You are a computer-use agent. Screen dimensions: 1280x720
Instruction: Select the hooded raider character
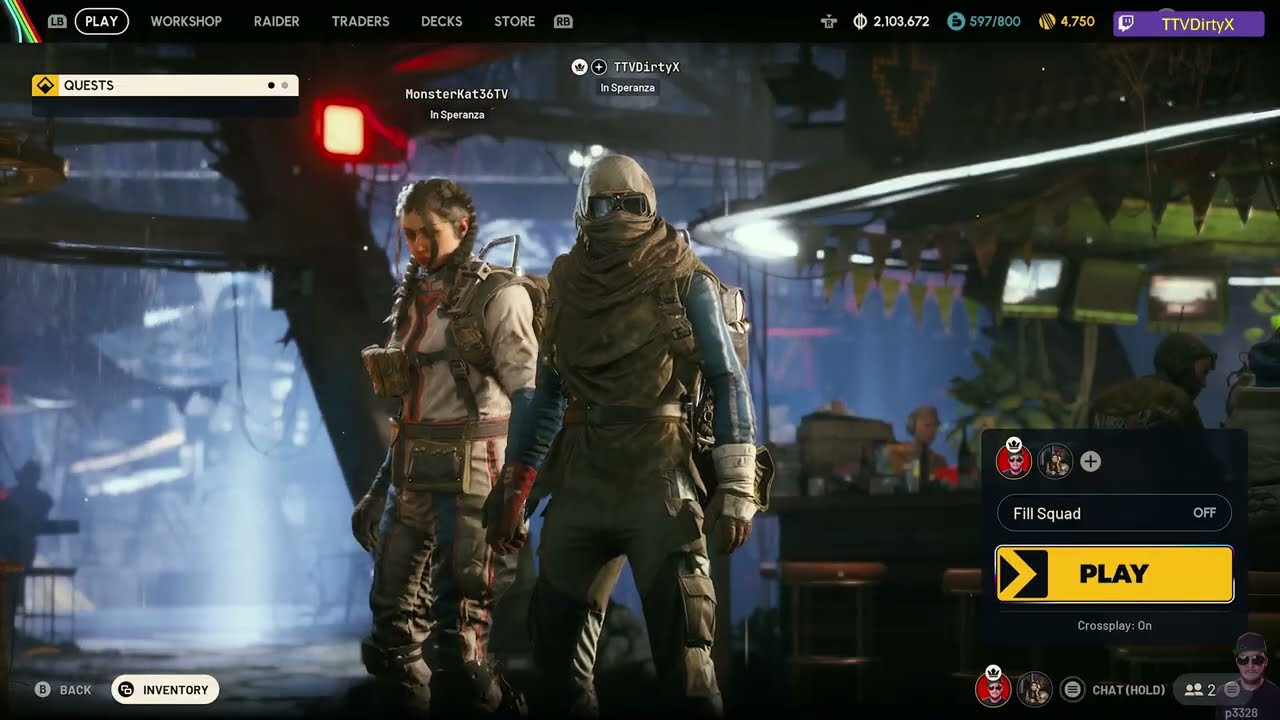point(640,430)
